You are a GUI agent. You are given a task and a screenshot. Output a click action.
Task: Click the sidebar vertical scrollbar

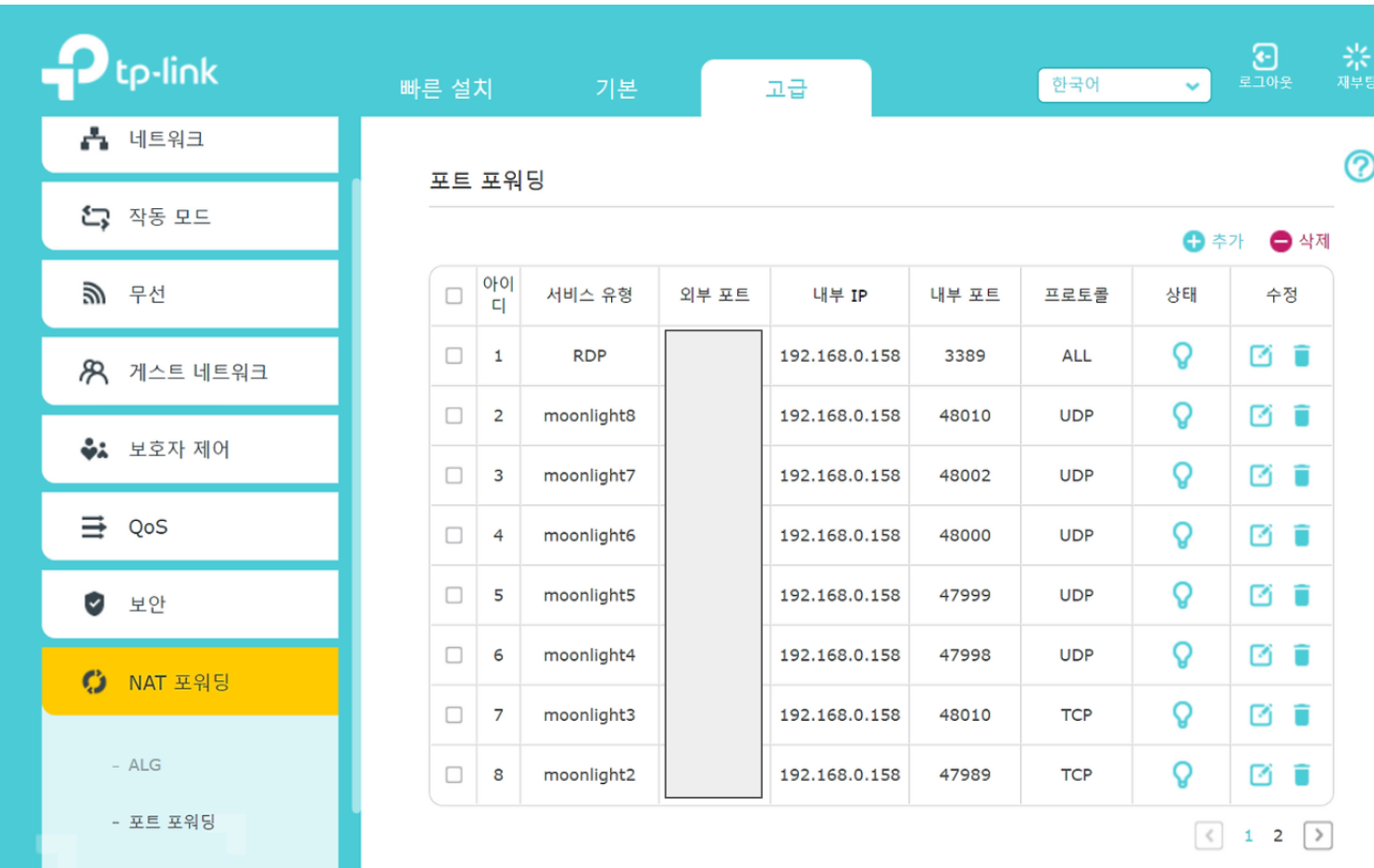coord(356,495)
